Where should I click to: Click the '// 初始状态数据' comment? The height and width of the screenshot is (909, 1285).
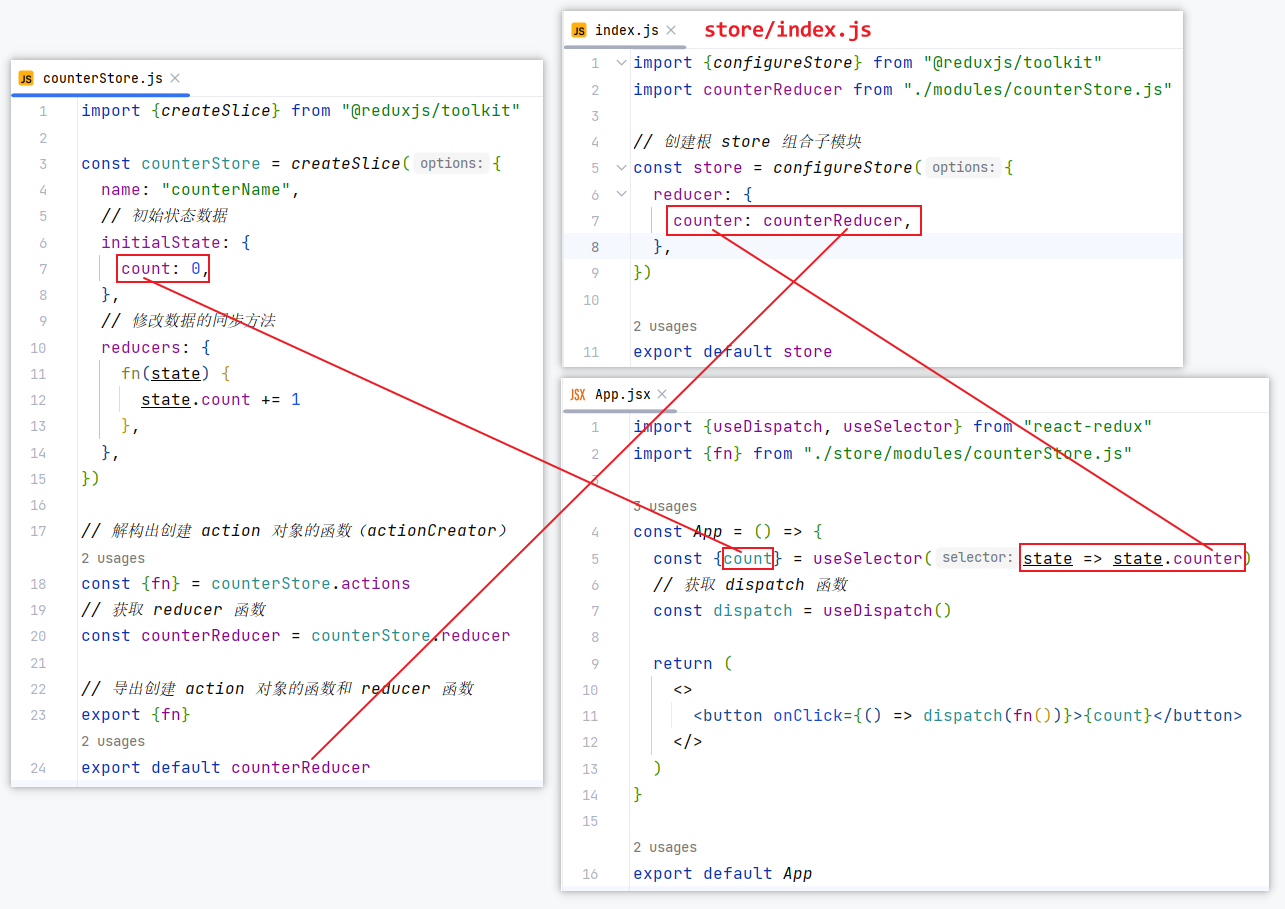click(164, 216)
